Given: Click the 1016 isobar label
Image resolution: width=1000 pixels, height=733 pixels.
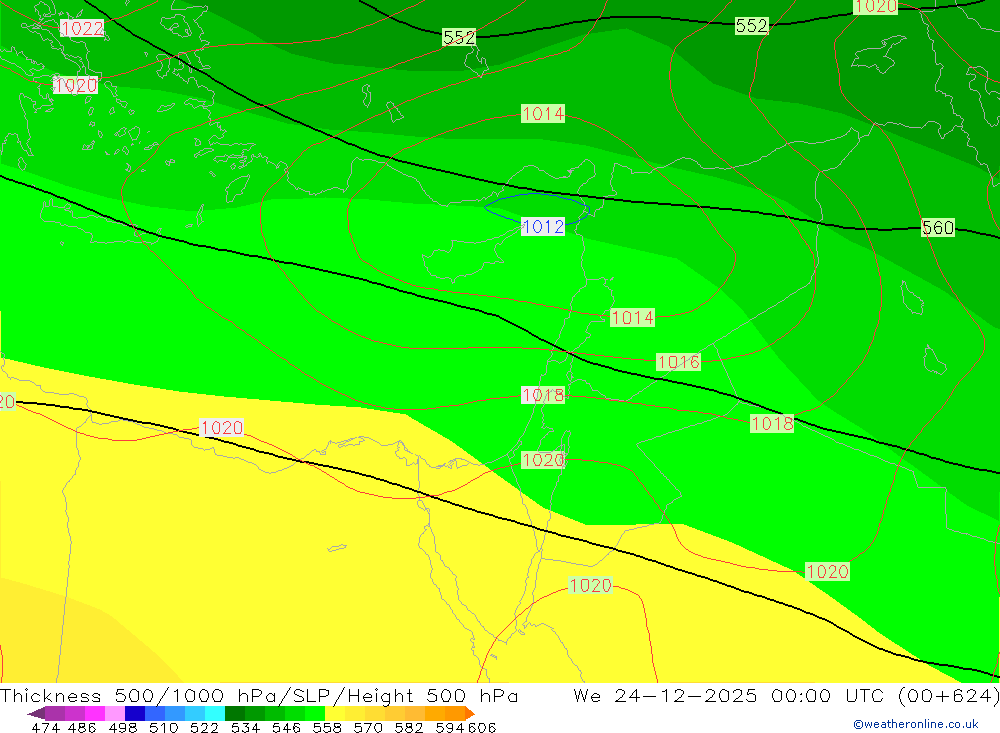Looking at the screenshot, I should point(679,362).
